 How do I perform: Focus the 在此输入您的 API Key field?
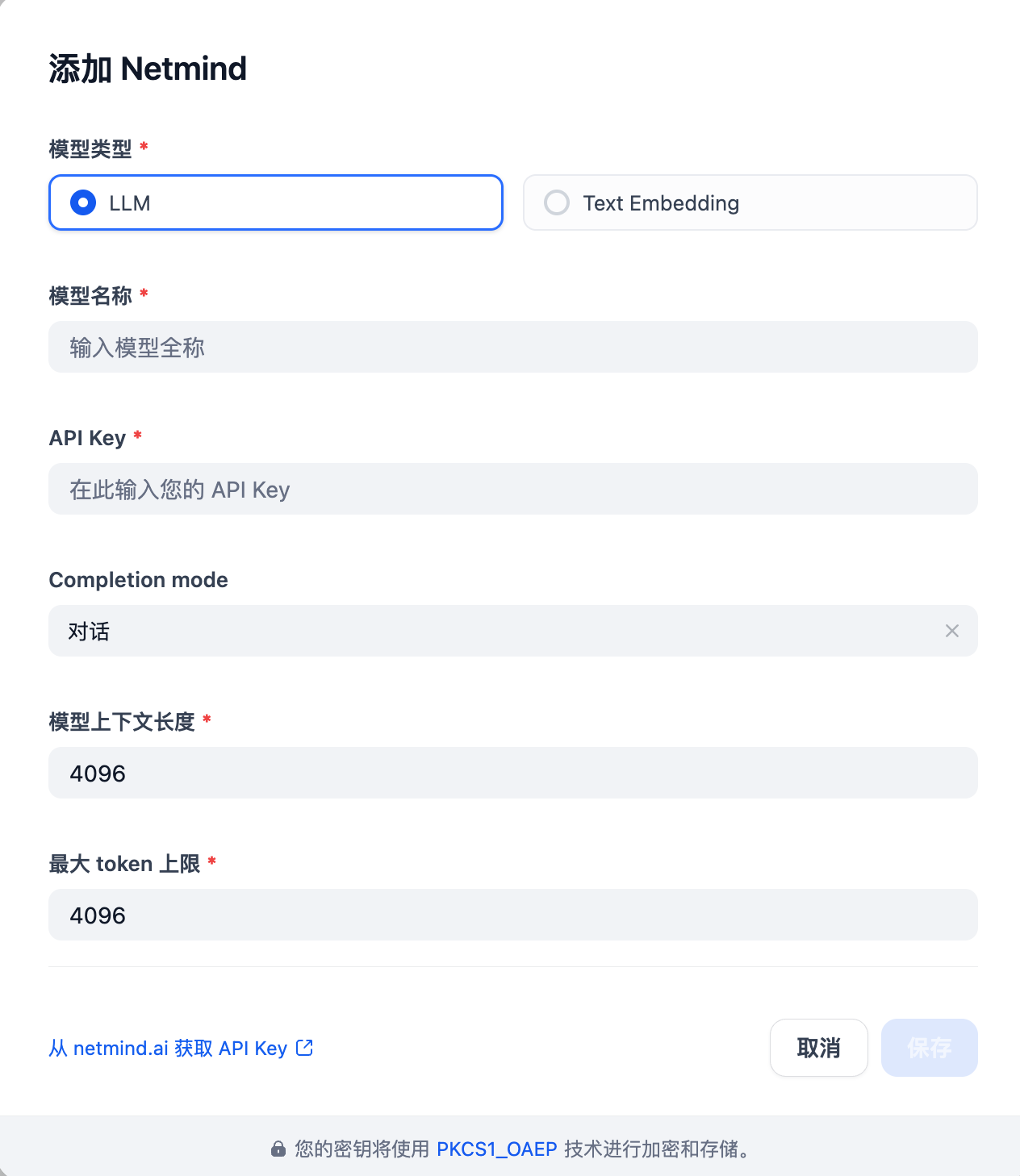pyautogui.click(x=513, y=489)
